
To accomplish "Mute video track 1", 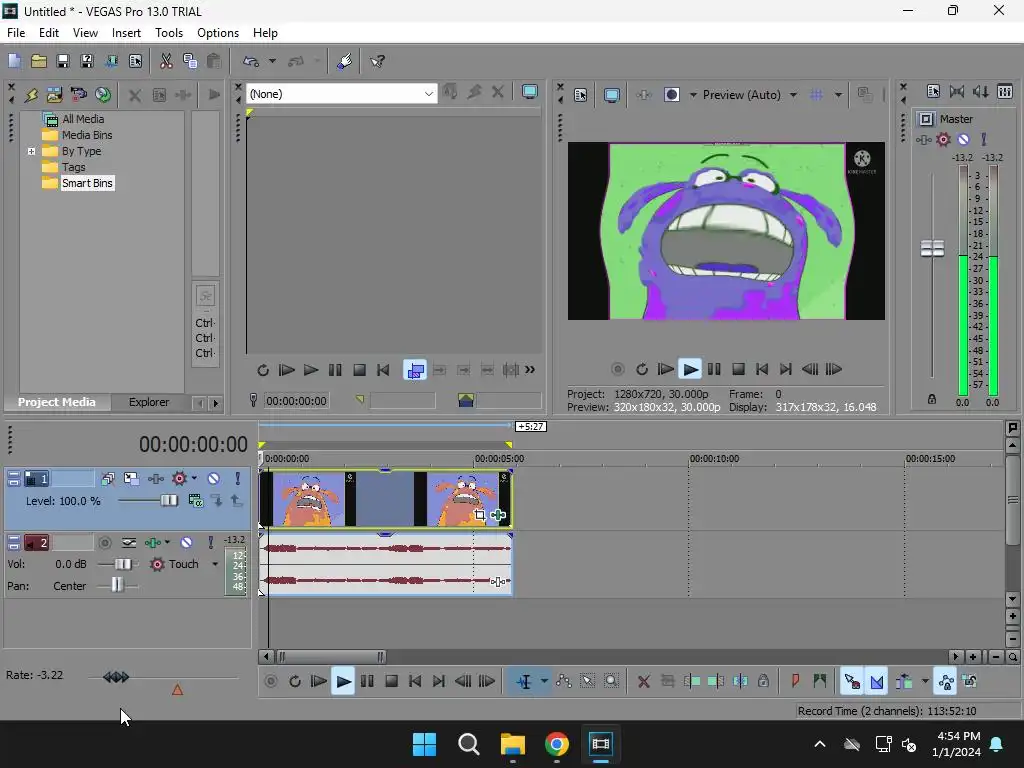I will coord(214,479).
